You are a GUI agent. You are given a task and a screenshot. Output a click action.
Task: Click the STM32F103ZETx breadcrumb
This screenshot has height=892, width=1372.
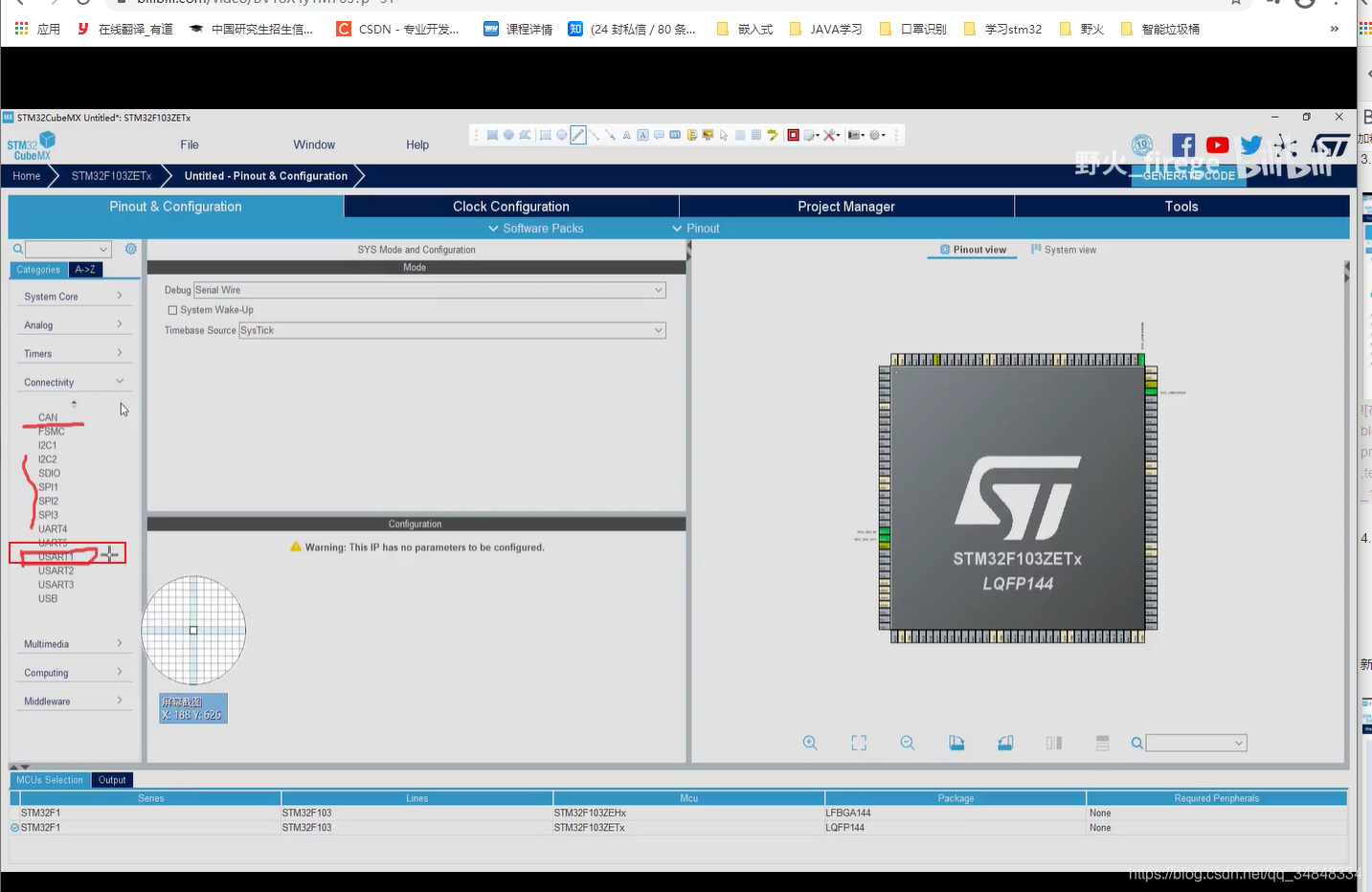coord(111,176)
